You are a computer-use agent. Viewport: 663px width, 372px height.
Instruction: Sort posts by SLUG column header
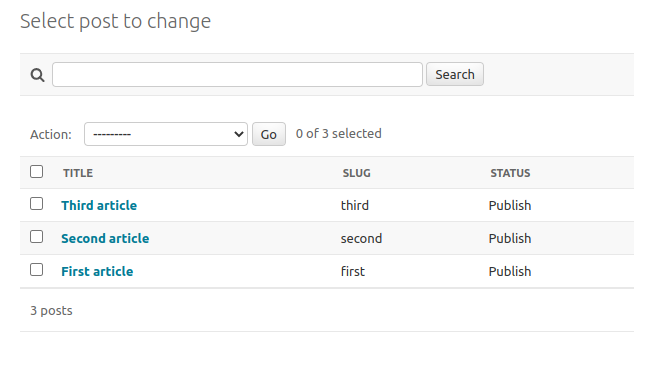click(x=356, y=173)
